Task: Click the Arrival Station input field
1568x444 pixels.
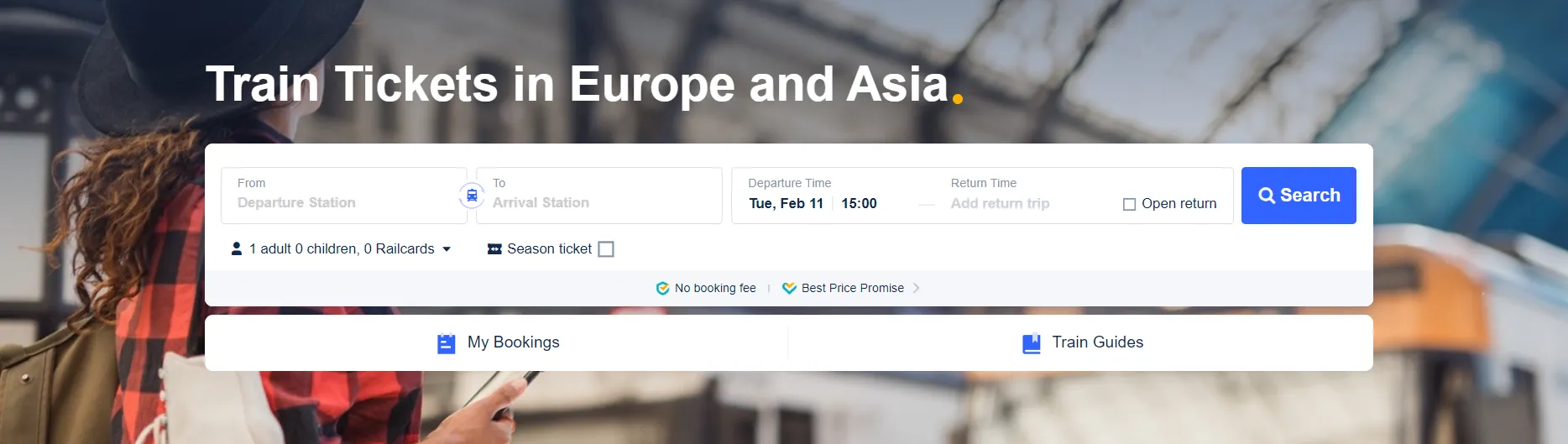Action: [599, 196]
